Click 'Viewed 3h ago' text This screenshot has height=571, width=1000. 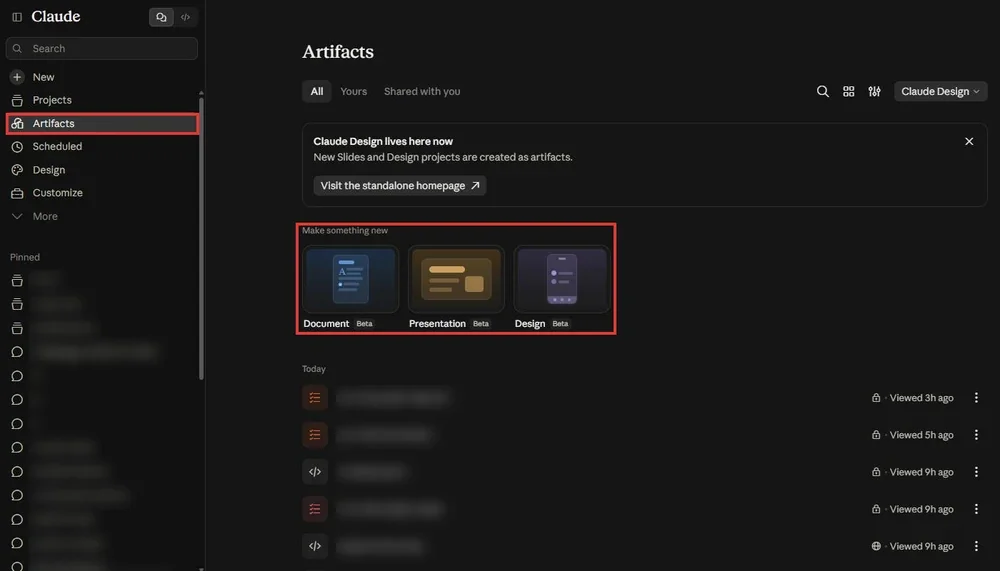click(x=922, y=397)
